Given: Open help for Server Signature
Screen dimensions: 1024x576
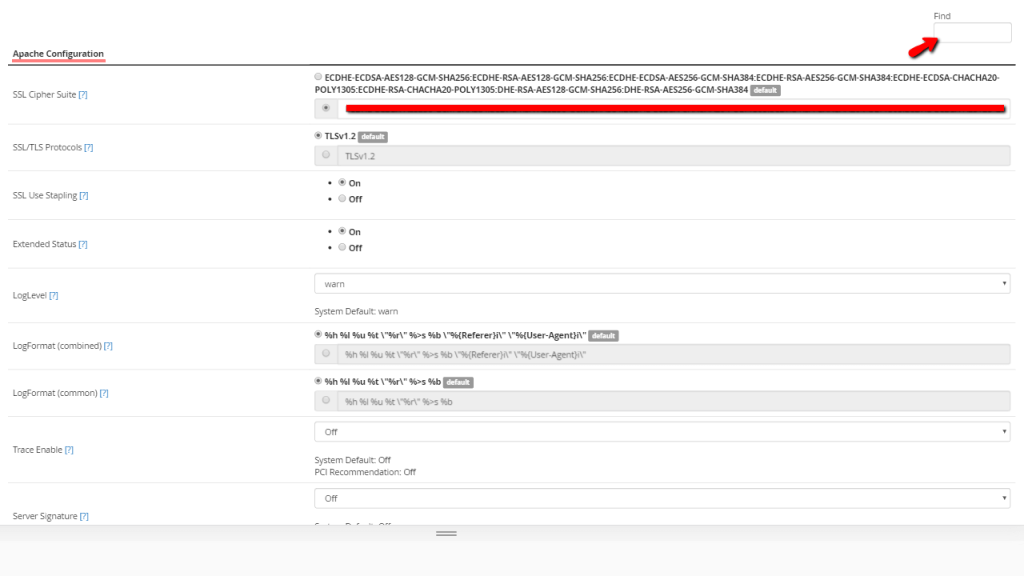Looking at the screenshot, I should pyautogui.click(x=84, y=517).
